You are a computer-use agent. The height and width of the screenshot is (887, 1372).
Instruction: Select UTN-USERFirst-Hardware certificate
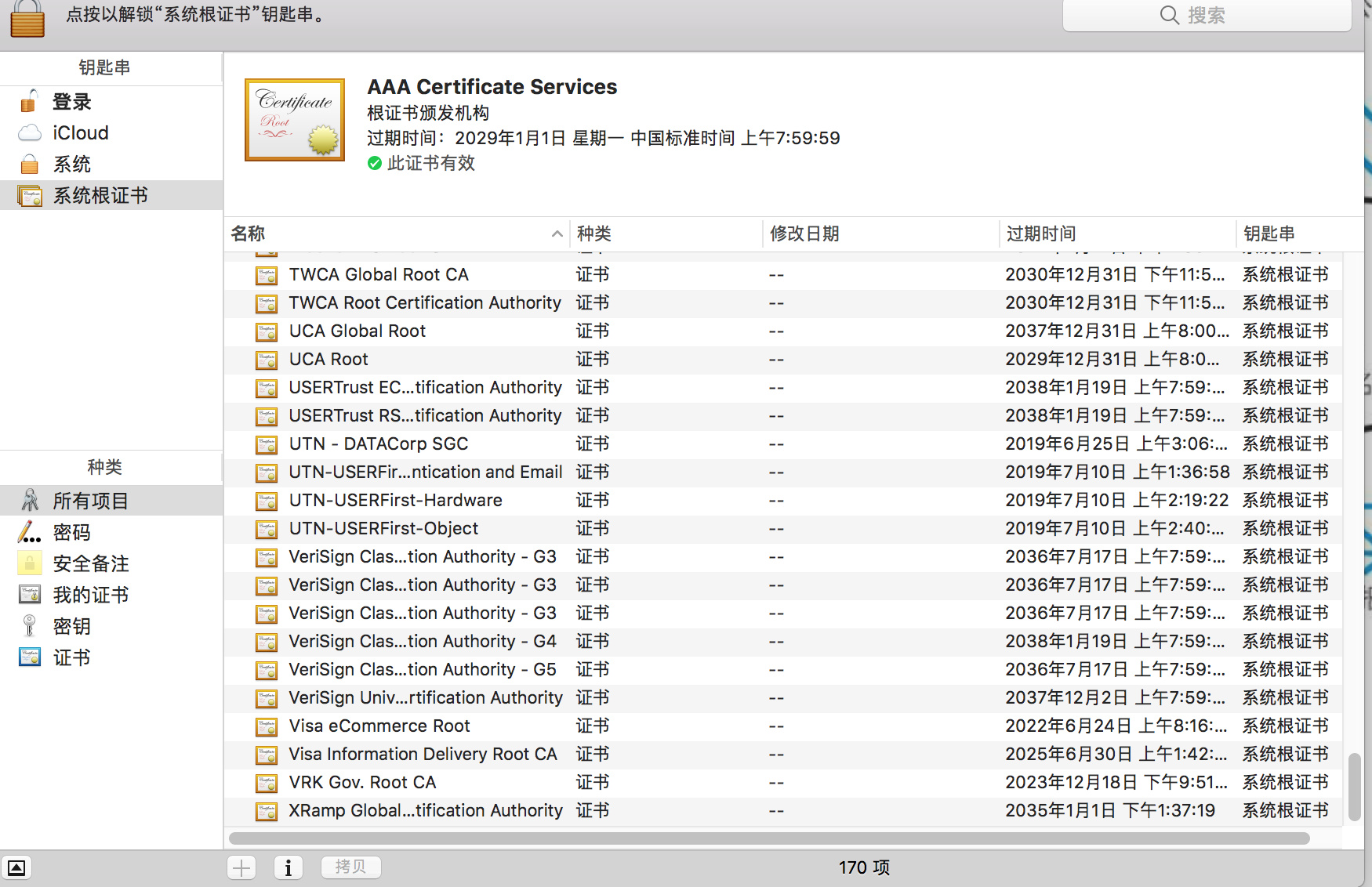click(x=782, y=501)
